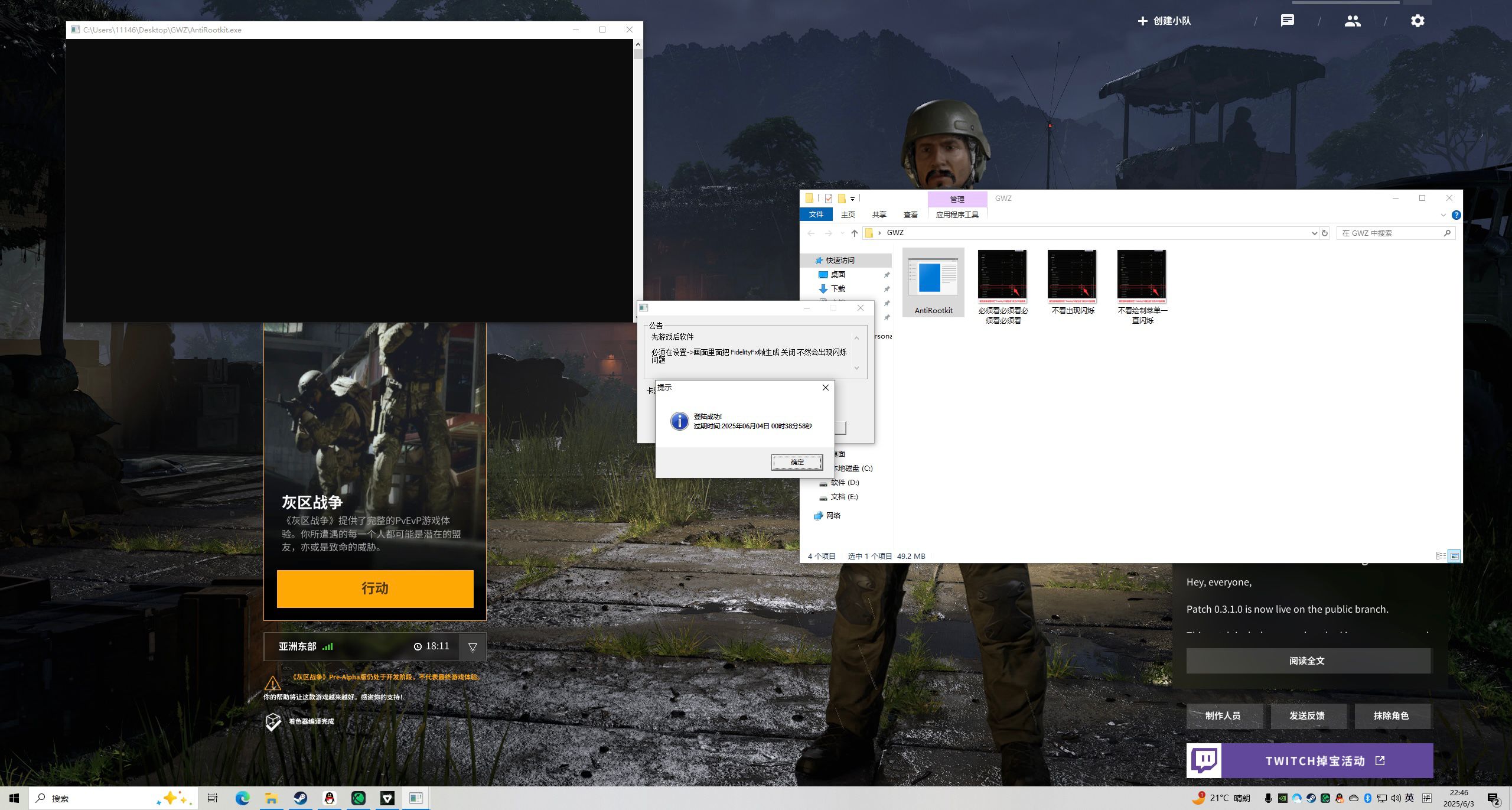Open the recent locations dropdown in Explorer
This screenshot has width=1512, height=810.
click(842, 233)
